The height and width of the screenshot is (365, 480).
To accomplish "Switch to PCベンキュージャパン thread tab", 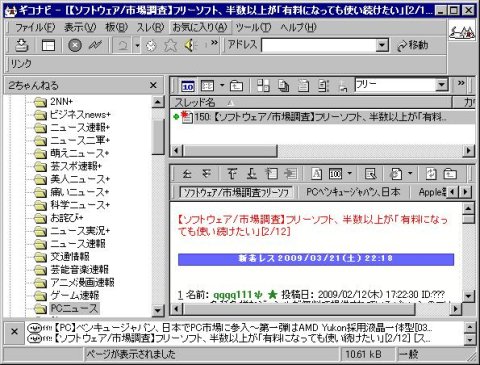I will point(353,192).
